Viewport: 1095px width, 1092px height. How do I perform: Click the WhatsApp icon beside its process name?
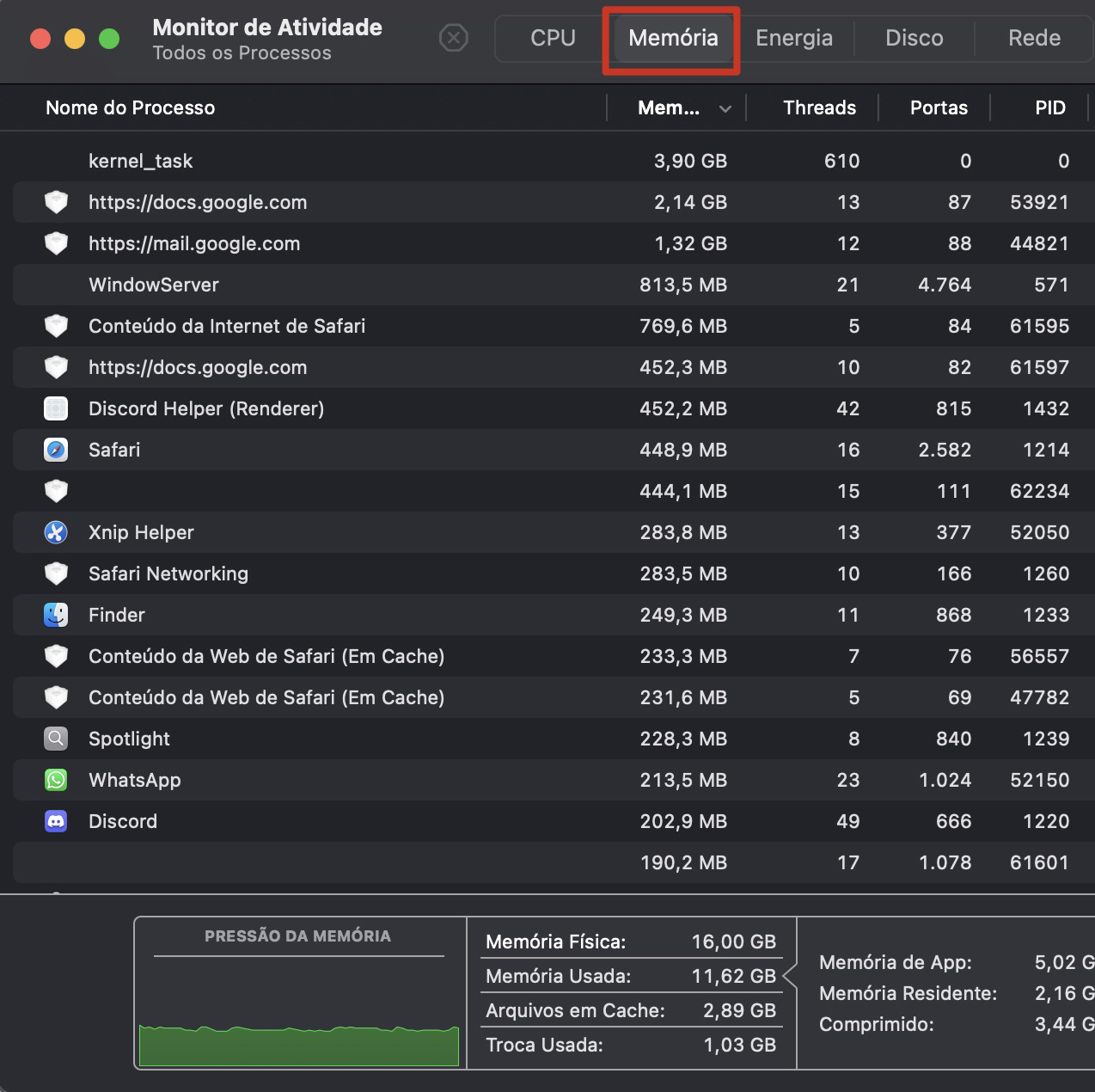click(x=56, y=780)
